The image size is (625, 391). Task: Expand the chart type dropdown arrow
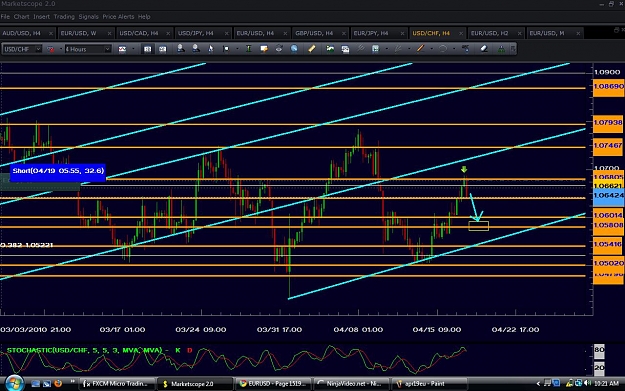(133, 49)
